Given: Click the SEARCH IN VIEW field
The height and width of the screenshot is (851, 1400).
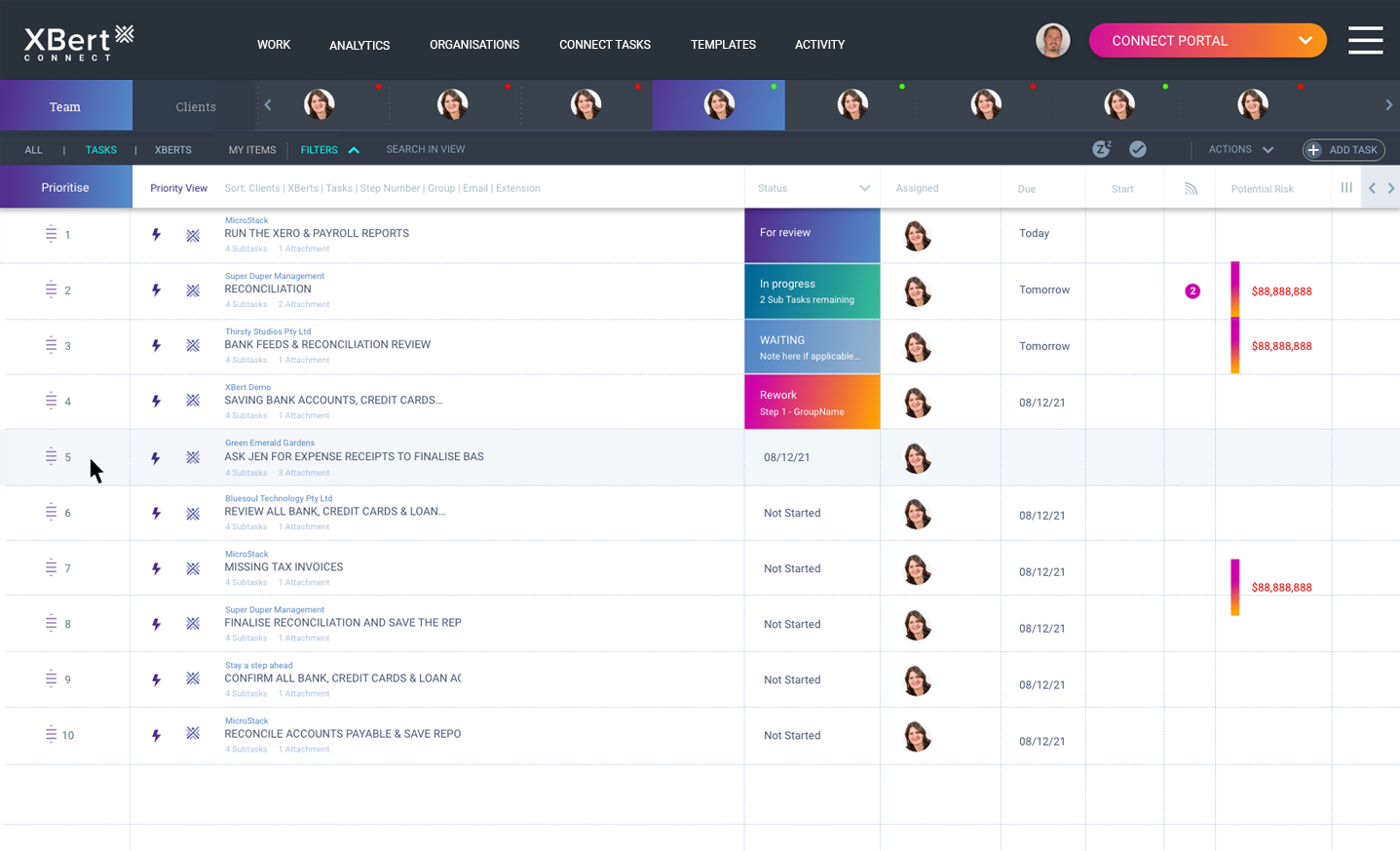Looking at the screenshot, I should pyautogui.click(x=425, y=149).
